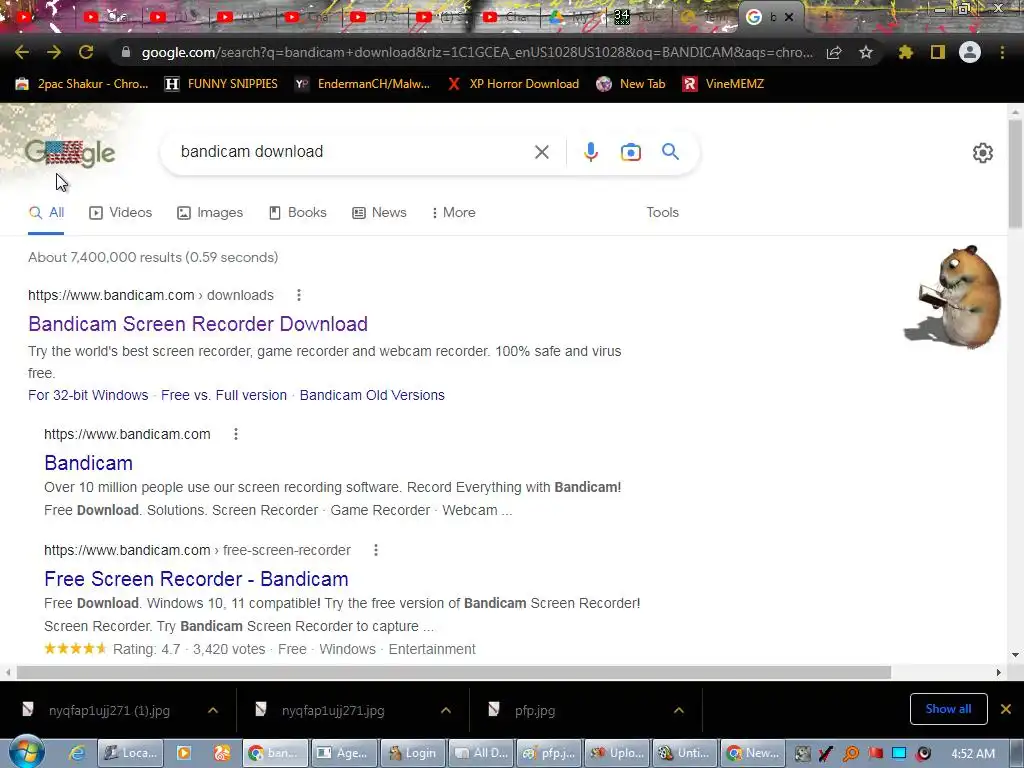Expand options for nyqfap1ujj271.jpg download
Screen dimensions: 1024x768
[x=446, y=711]
